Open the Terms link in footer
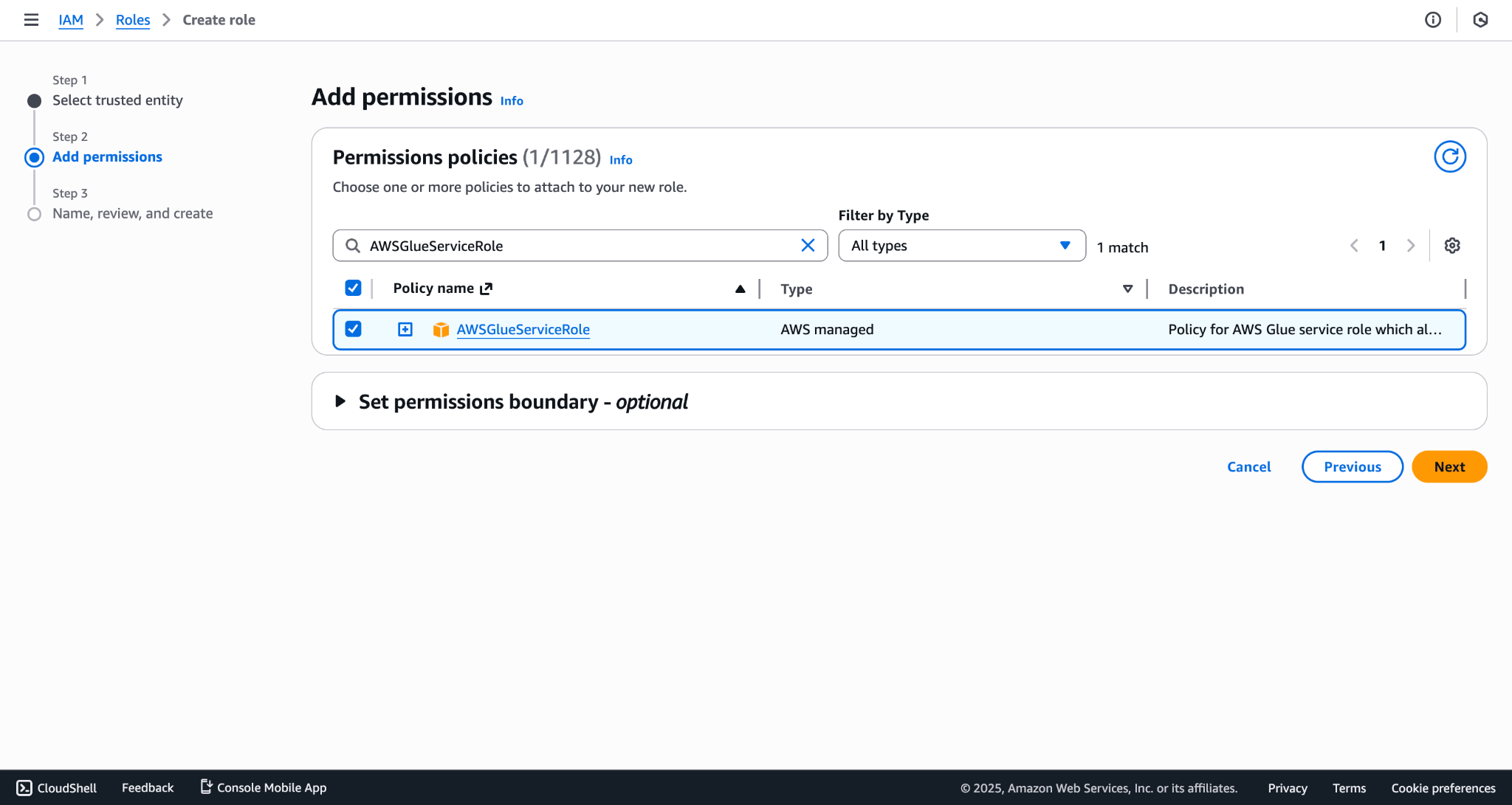Viewport: 1512px width, 805px height. pos(1350,788)
